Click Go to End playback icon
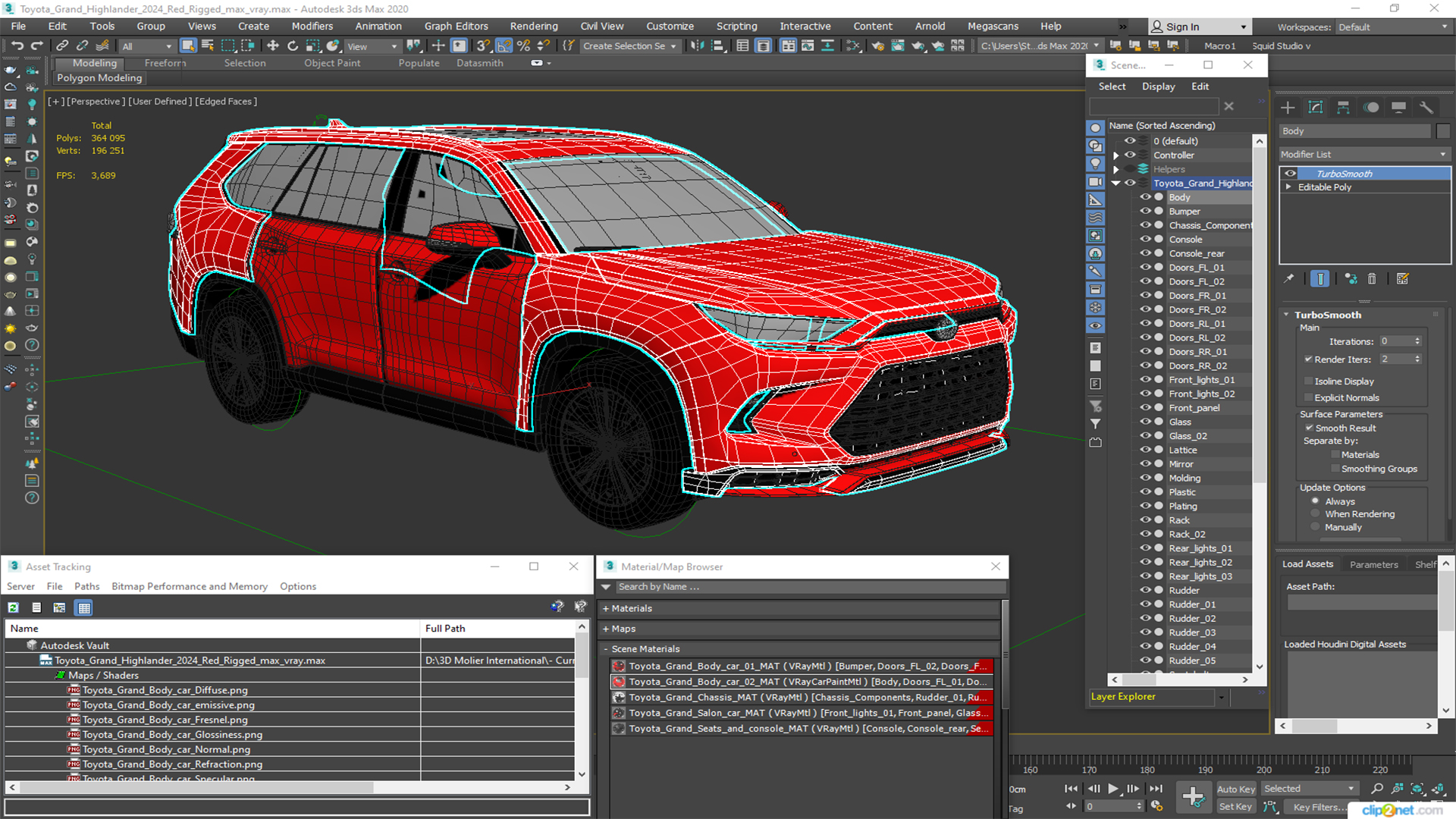Viewport: 1456px width, 819px height. pyautogui.click(x=1156, y=789)
